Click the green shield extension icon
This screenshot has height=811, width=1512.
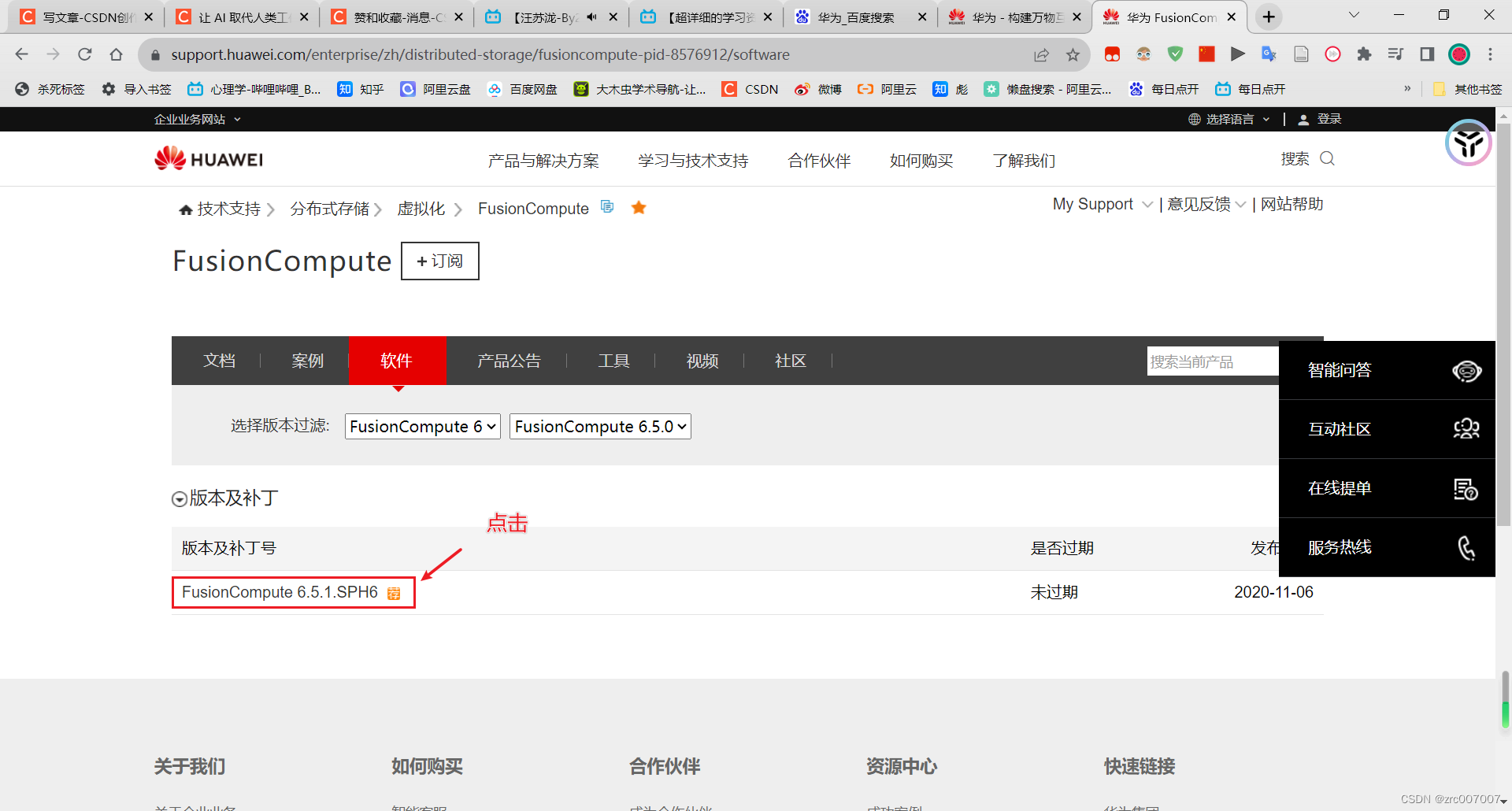tap(1175, 54)
